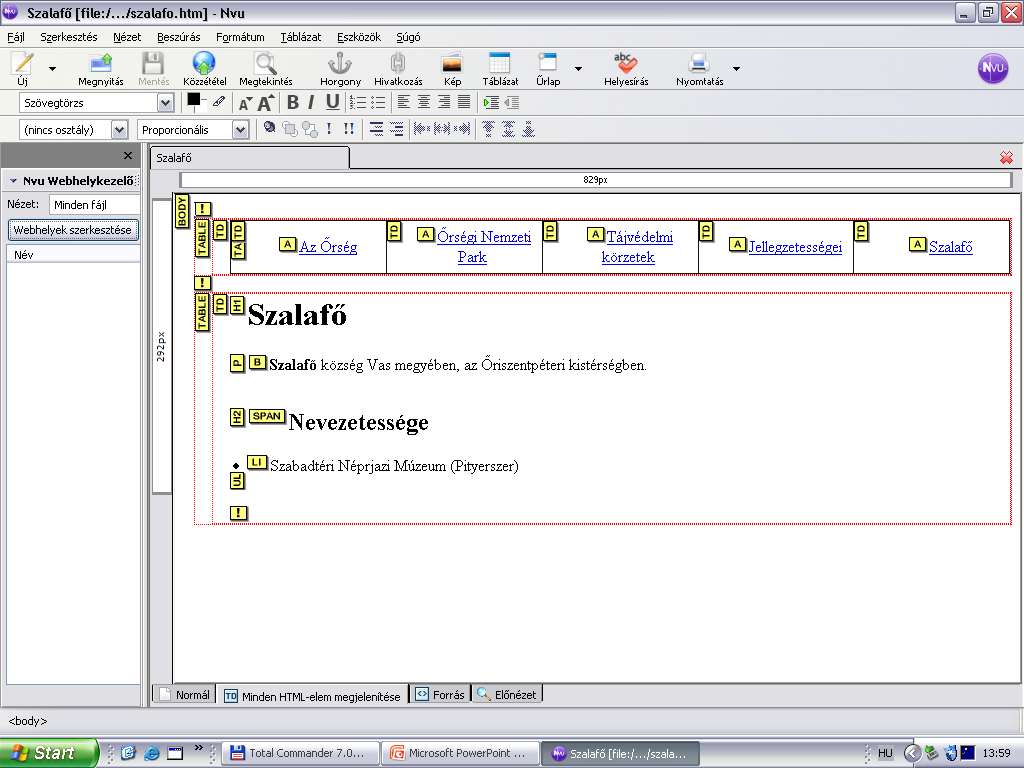The image size is (1024, 768).
Task: Open the Beszúrás menu
Action: pos(178,37)
